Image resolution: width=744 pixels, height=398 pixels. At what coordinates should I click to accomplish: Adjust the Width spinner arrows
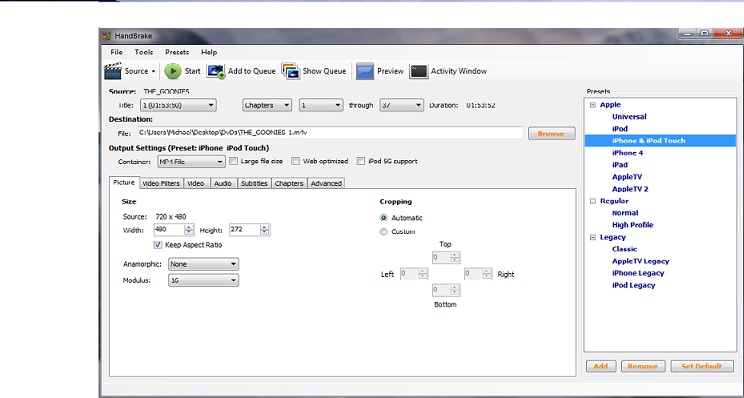(189, 230)
